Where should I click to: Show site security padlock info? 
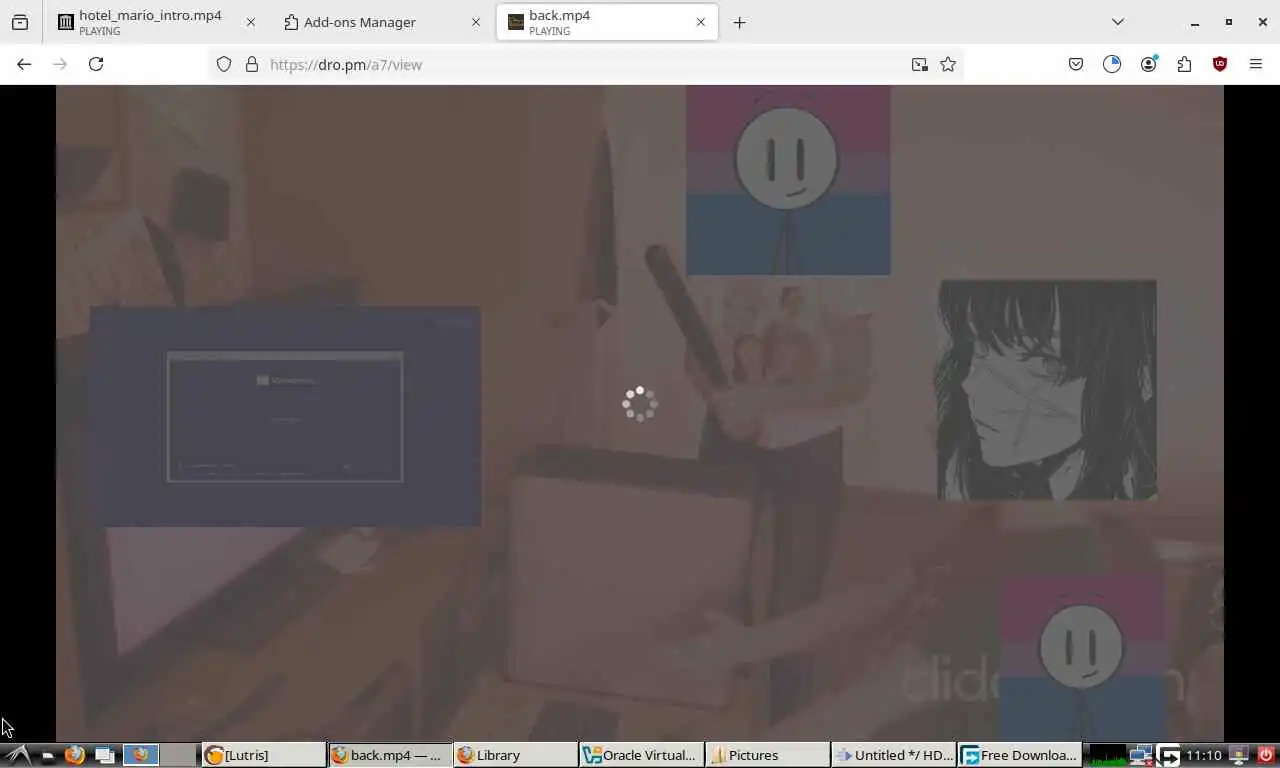pos(252,64)
